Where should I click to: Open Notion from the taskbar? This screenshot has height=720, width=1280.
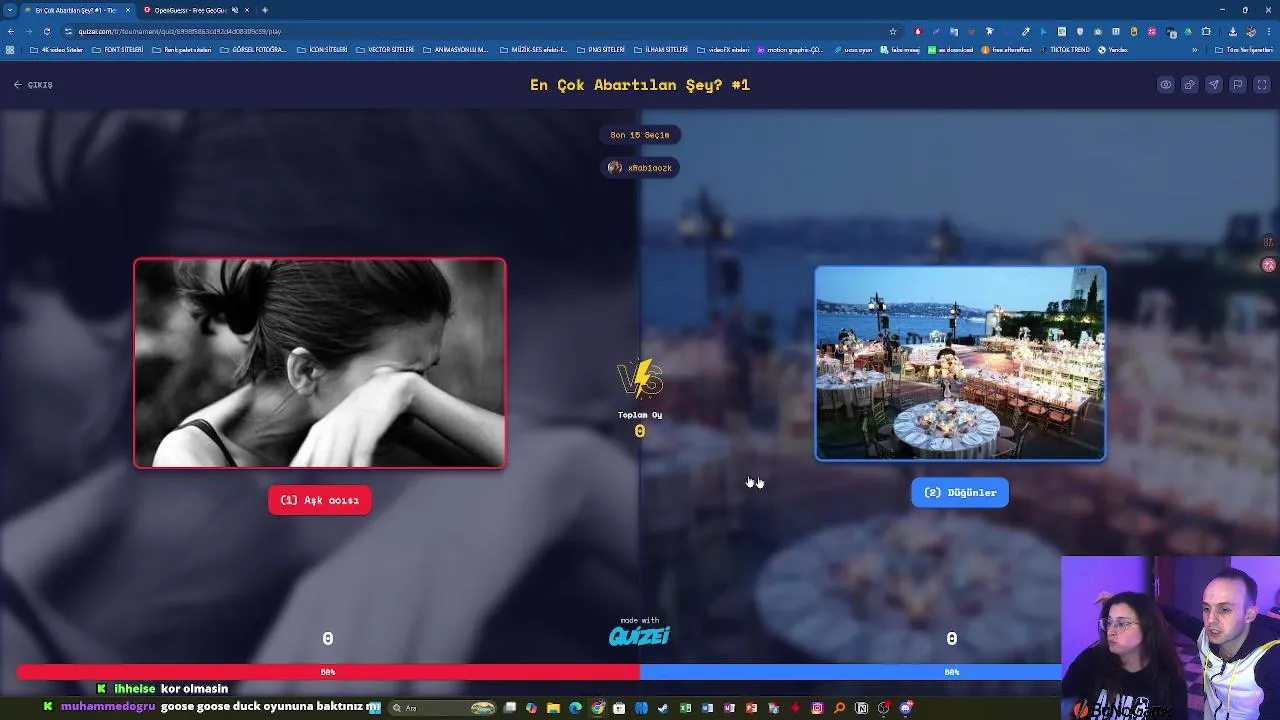click(861, 708)
